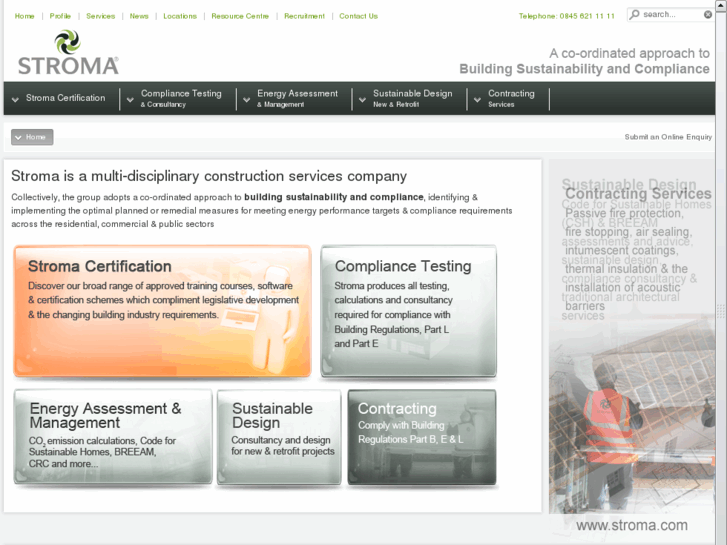727x545 pixels.
Task: Click the Home breadcrumb dropdown button
Action: [x=32, y=137]
